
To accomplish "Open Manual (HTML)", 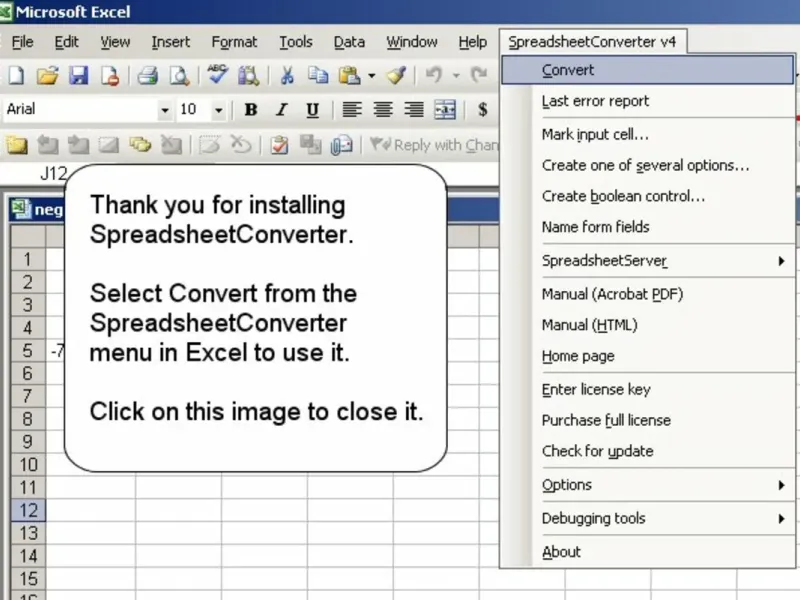I will tap(647, 325).
